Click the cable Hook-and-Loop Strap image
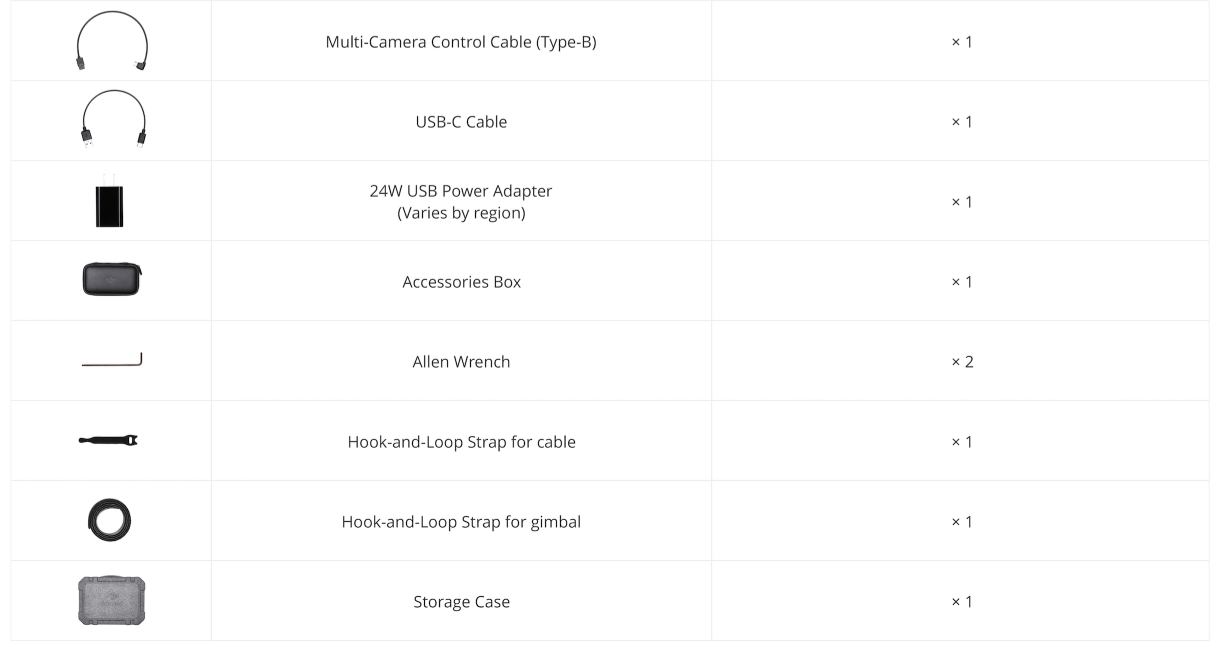Viewport: 1225px width, 662px height. pos(108,440)
